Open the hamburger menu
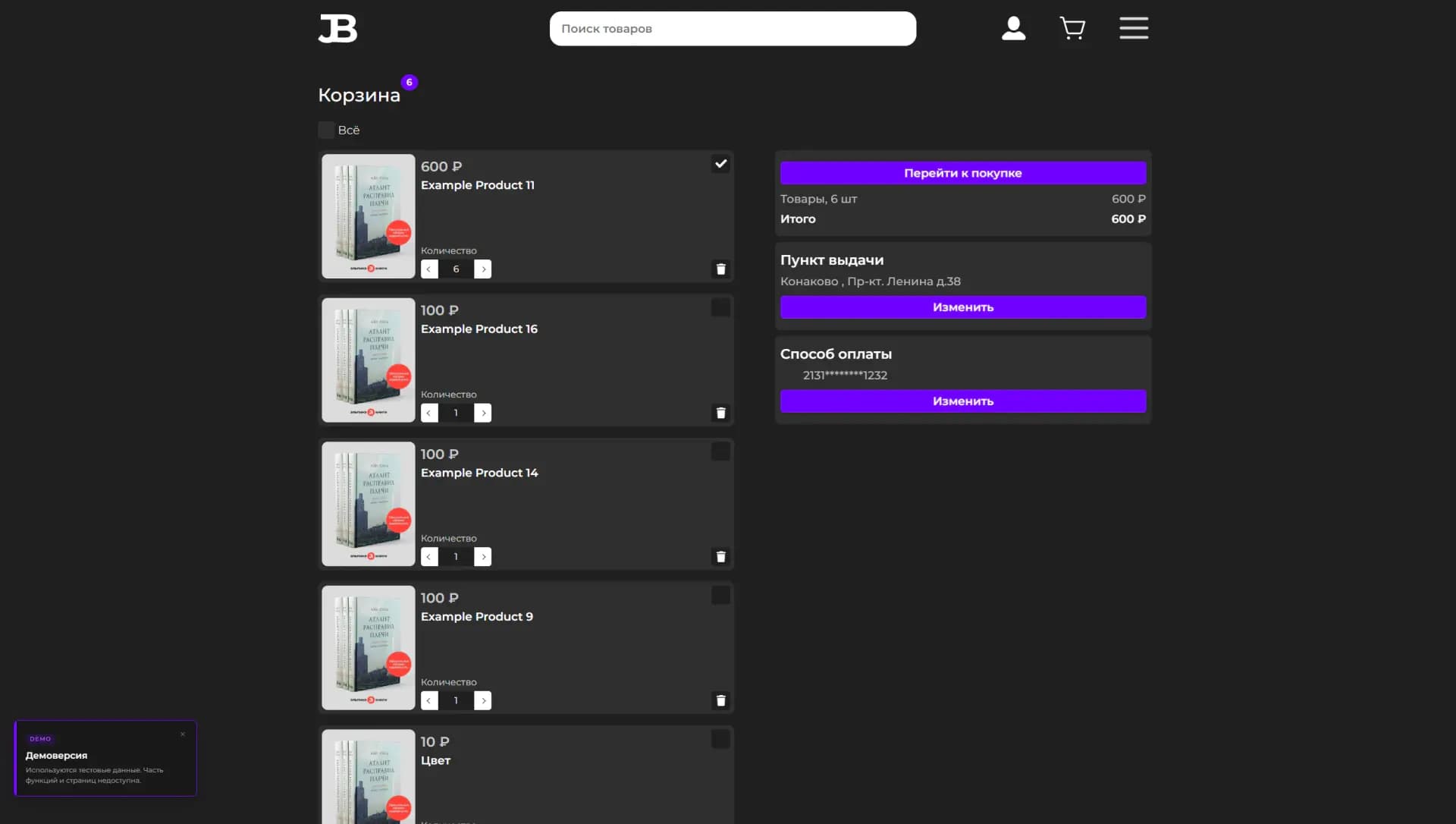 tap(1134, 28)
